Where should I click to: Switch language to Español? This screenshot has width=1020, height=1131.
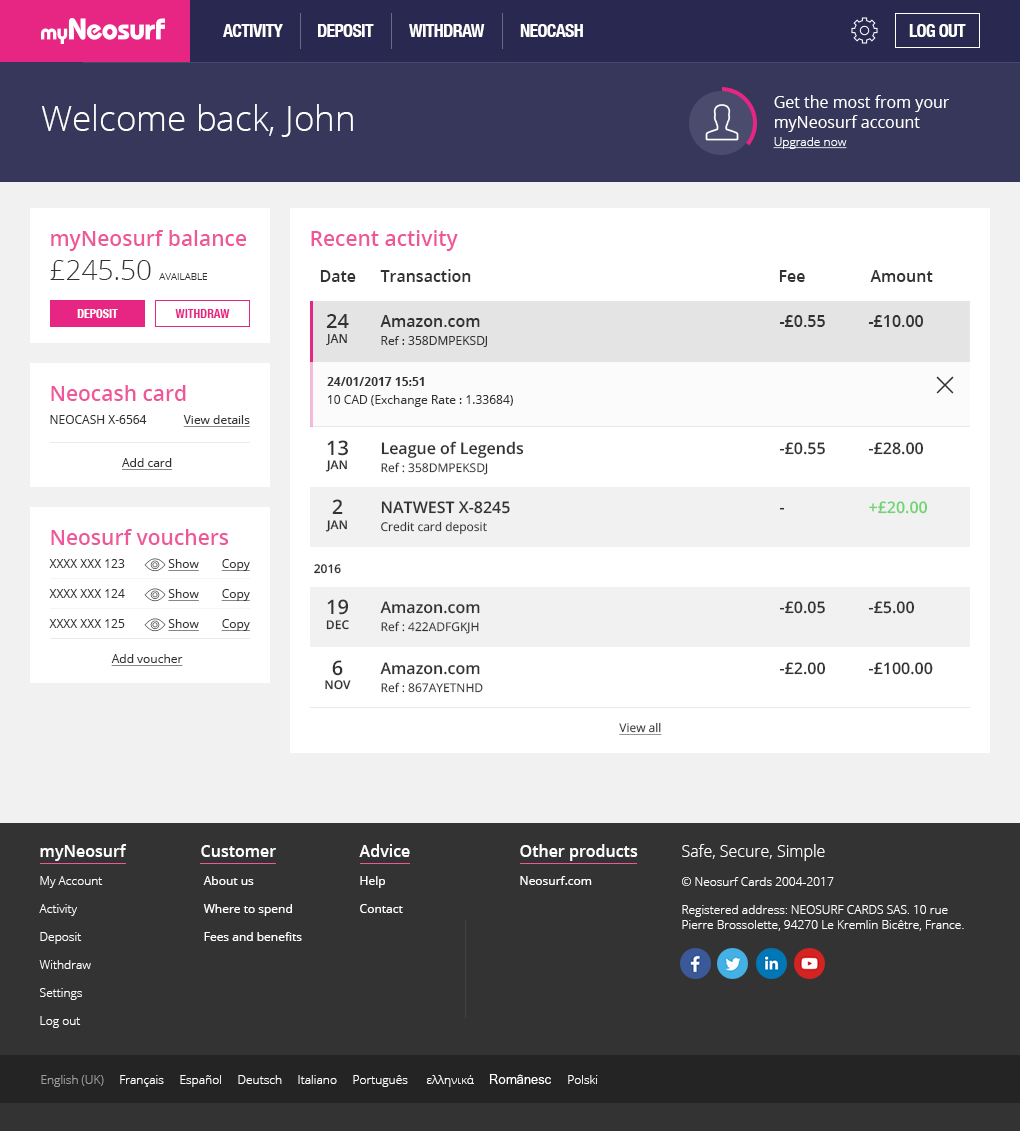pyautogui.click(x=201, y=1080)
